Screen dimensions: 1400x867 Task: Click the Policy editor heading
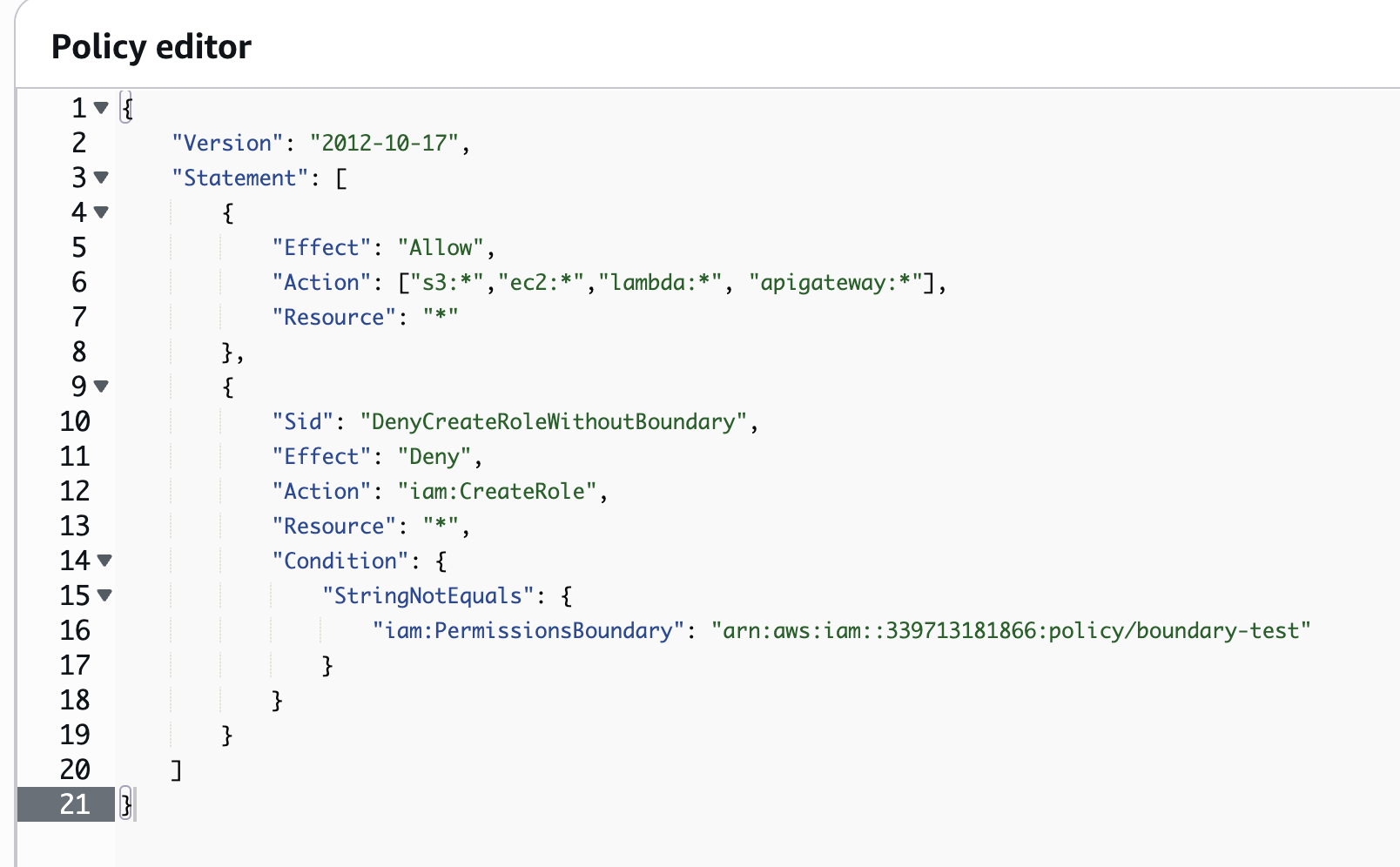151,47
